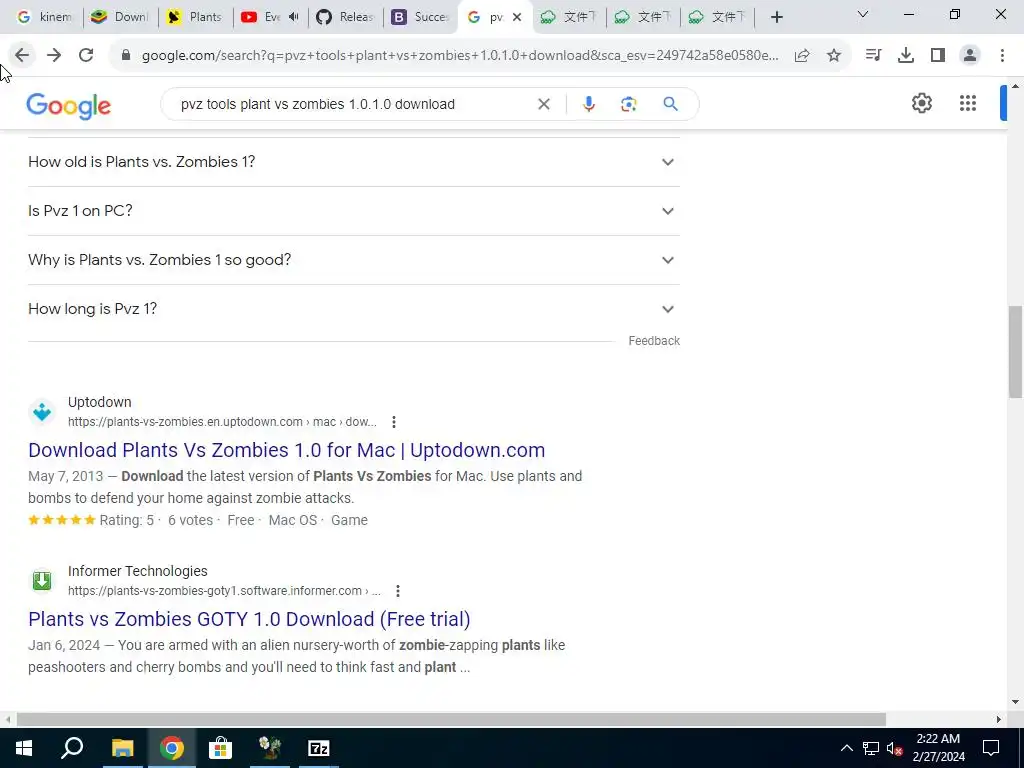Image resolution: width=1024 pixels, height=768 pixels.
Task: Open the Windows notification center
Action: 991,748
